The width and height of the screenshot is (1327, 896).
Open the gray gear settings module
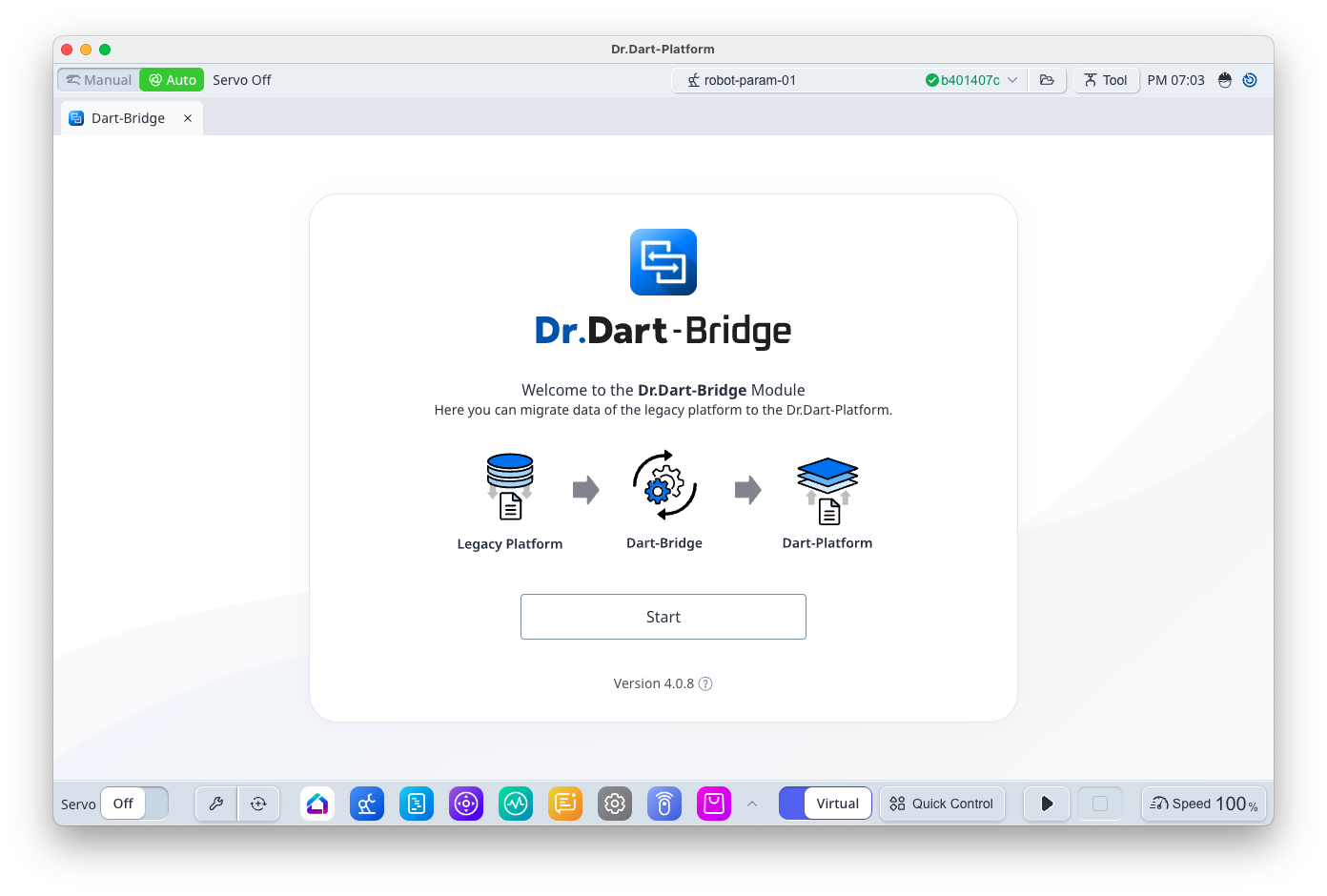615,804
